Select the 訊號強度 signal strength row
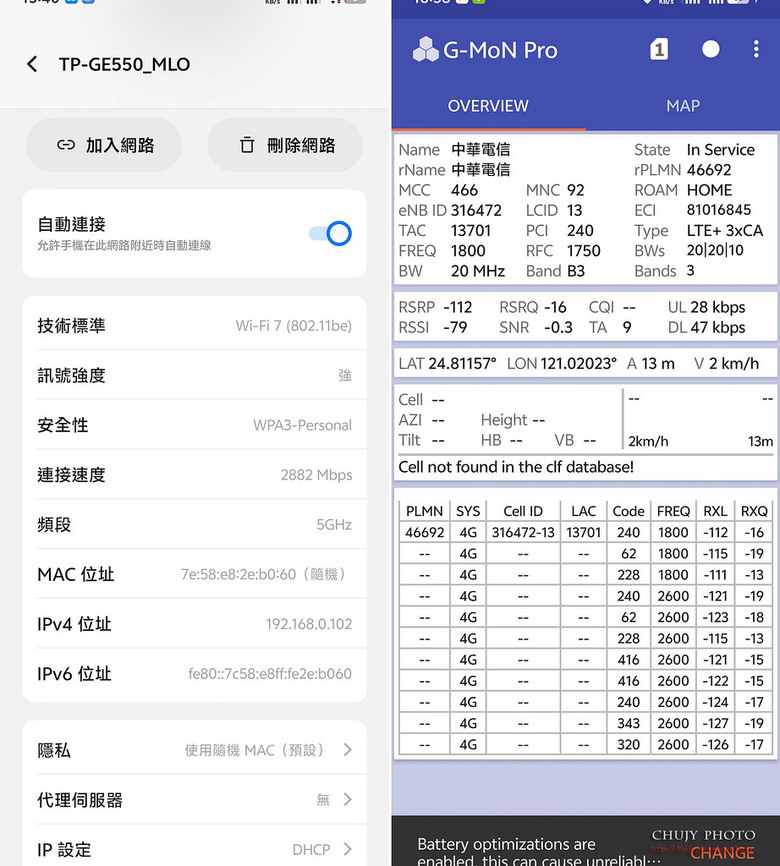 194,375
